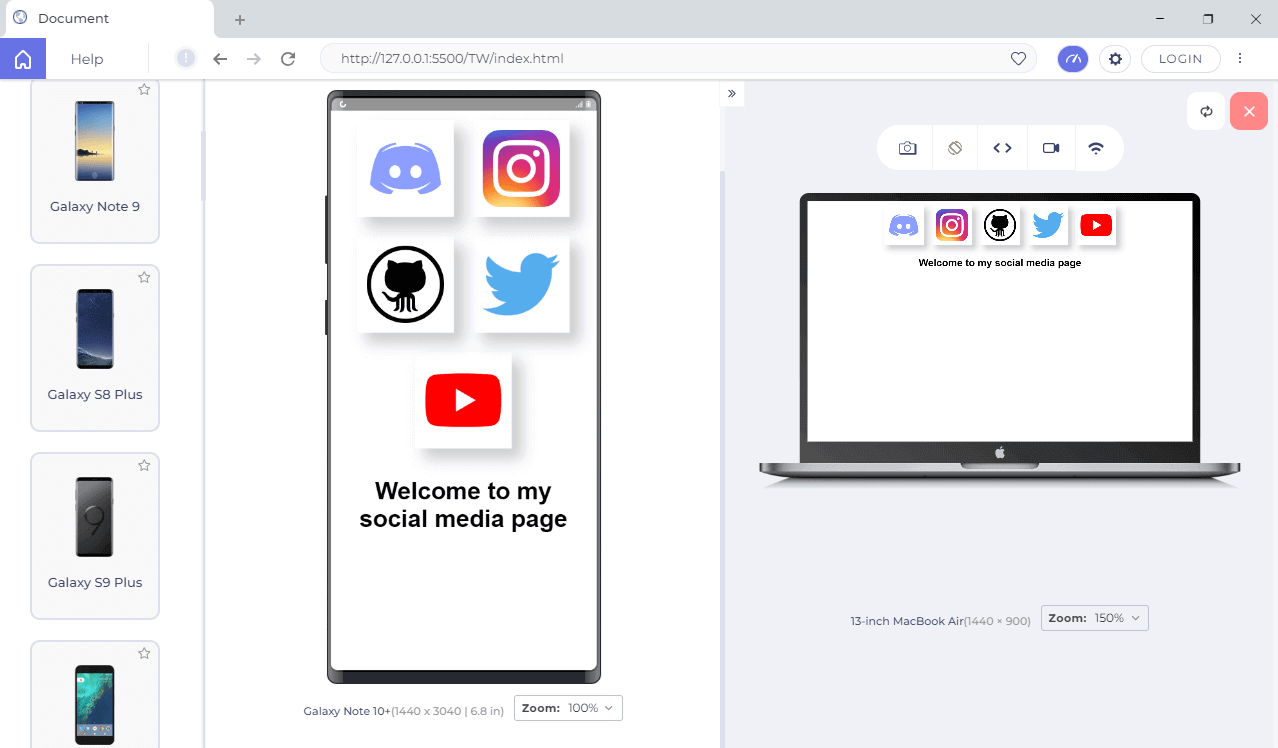Click the LOGIN button
Image resolution: width=1278 pixels, height=748 pixels.
(1180, 59)
